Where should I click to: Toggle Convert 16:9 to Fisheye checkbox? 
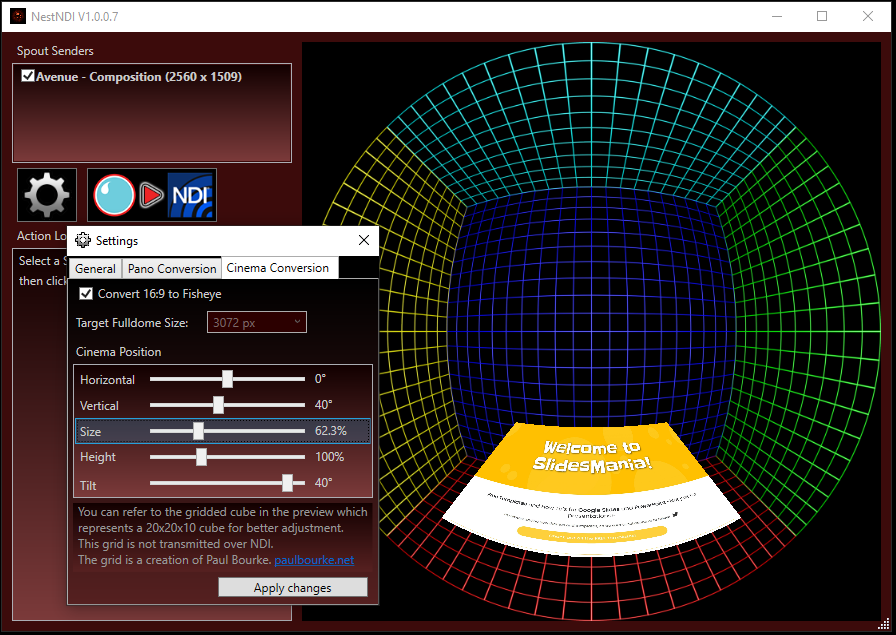pyautogui.click(x=86, y=294)
